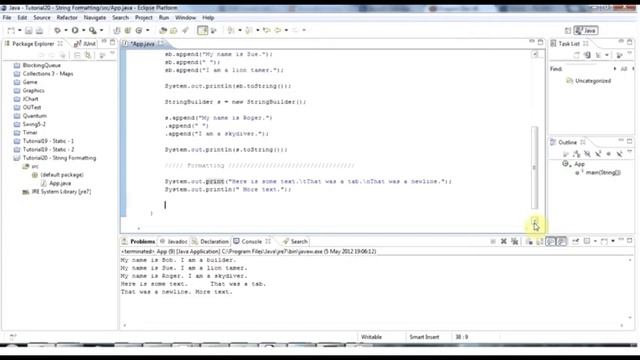Open the Package Explorer view menu
Image resolution: width=640 pixels, height=360 pixels.
tap(112, 54)
